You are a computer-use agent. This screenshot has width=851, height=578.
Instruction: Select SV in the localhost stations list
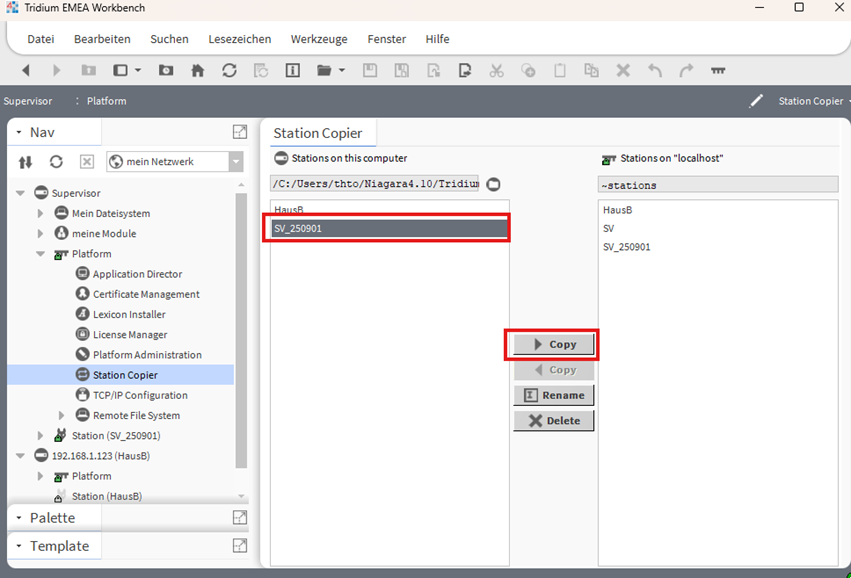click(608, 228)
